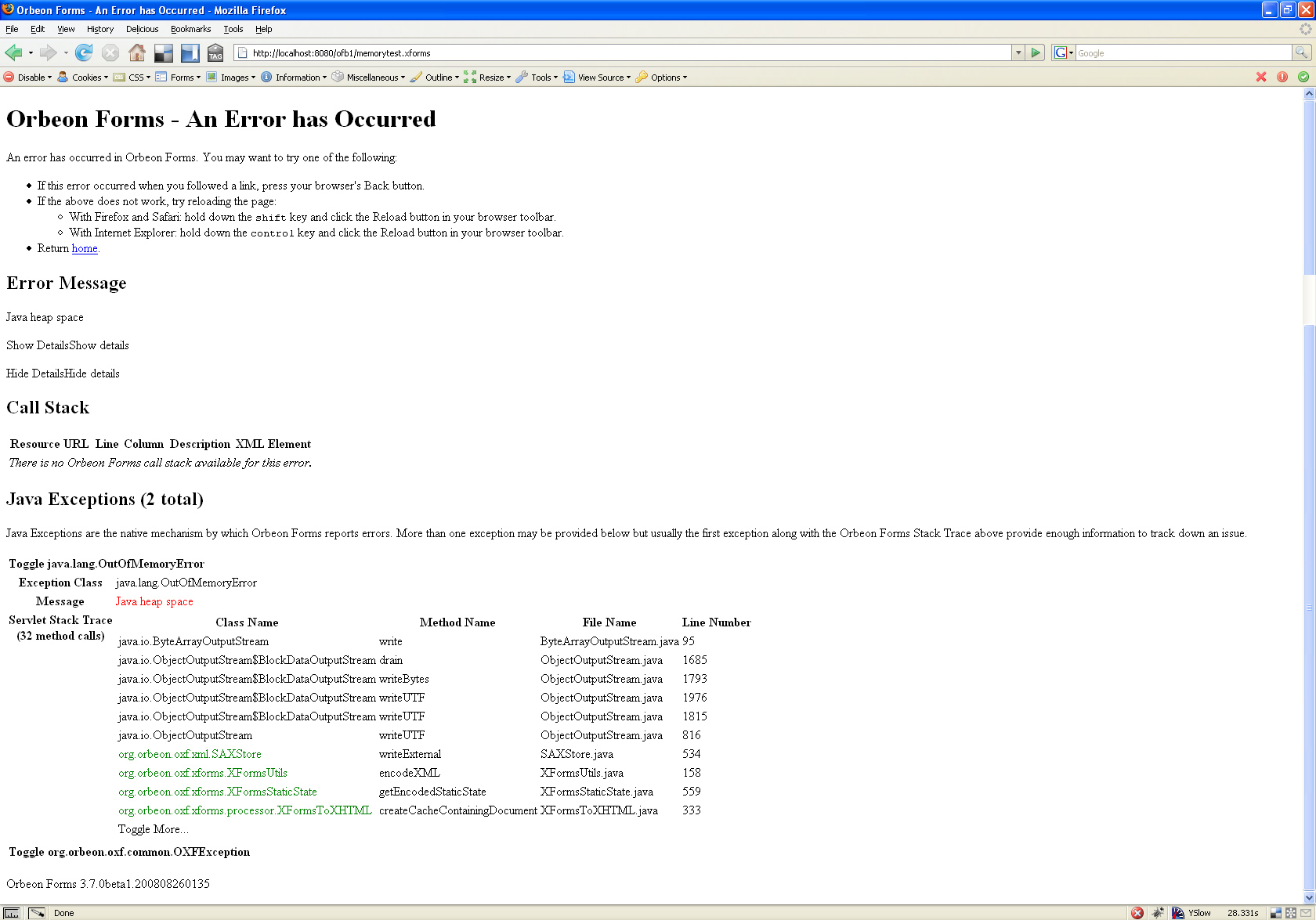Open the Disable dropdown in developer toolbar
The width and height of the screenshot is (1316, 920).
[28, 78]
